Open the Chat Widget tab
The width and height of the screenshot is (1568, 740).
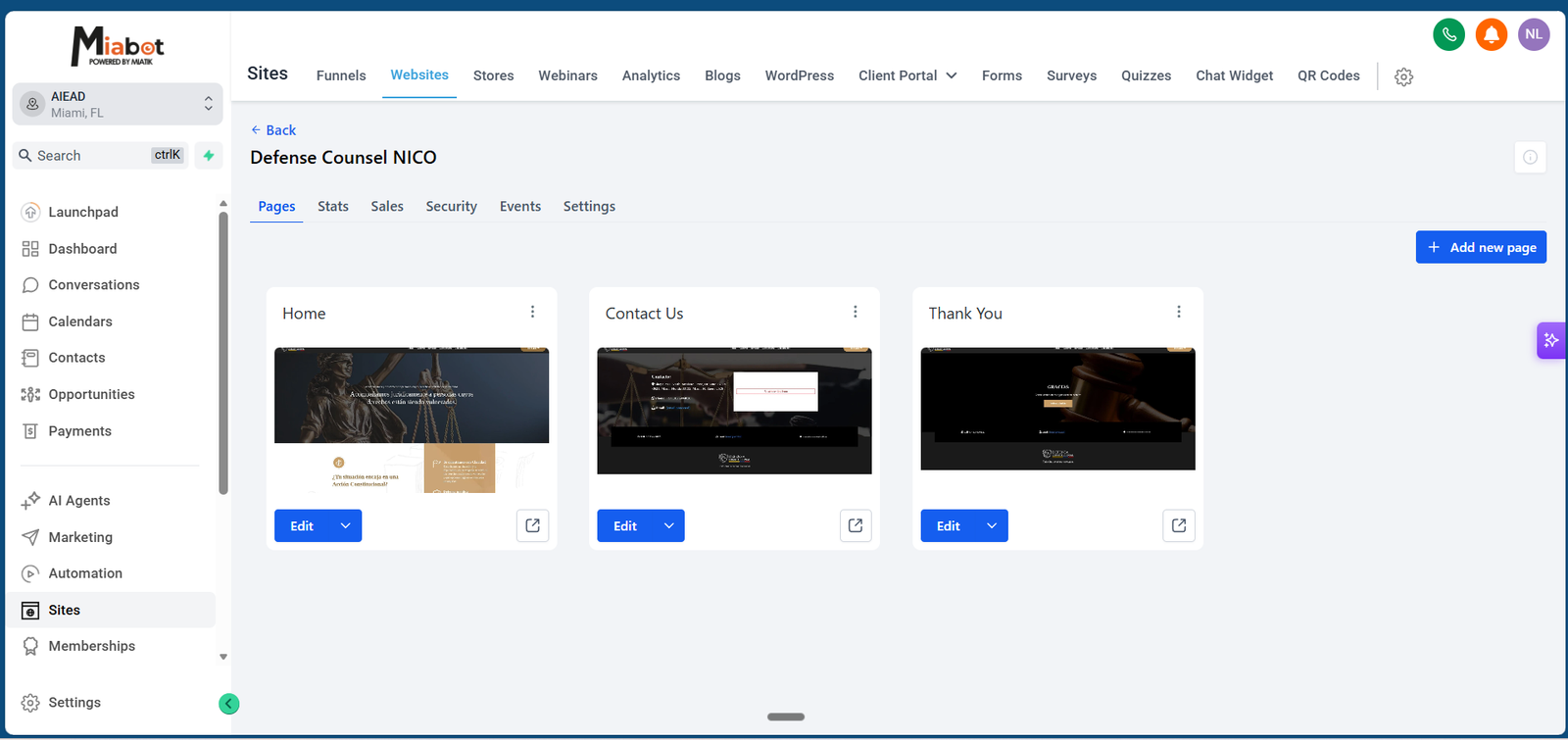(1234, 75)
